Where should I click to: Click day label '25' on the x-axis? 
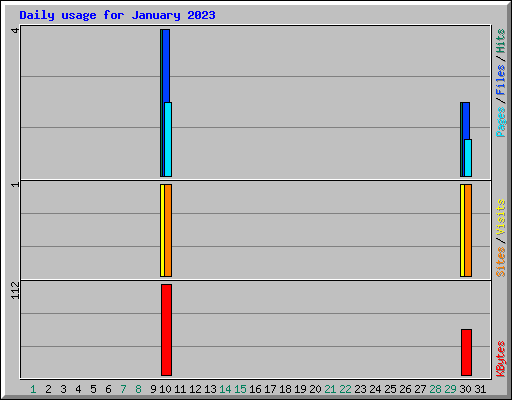390,389
